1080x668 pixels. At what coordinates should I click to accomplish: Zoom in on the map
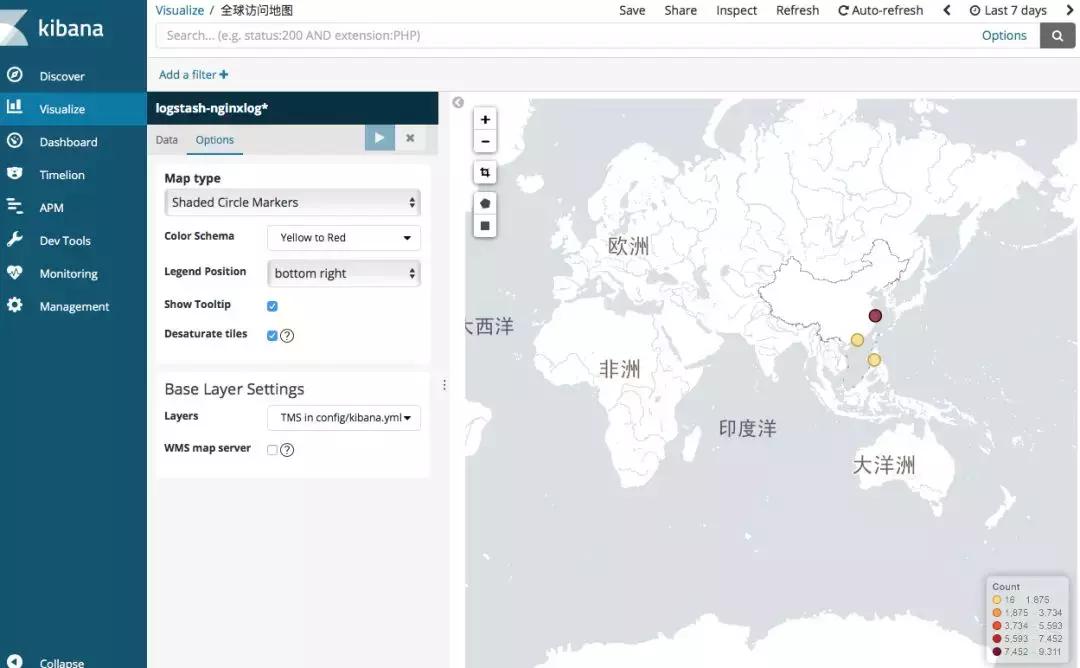pyautogui.click(x=485, y=119)
